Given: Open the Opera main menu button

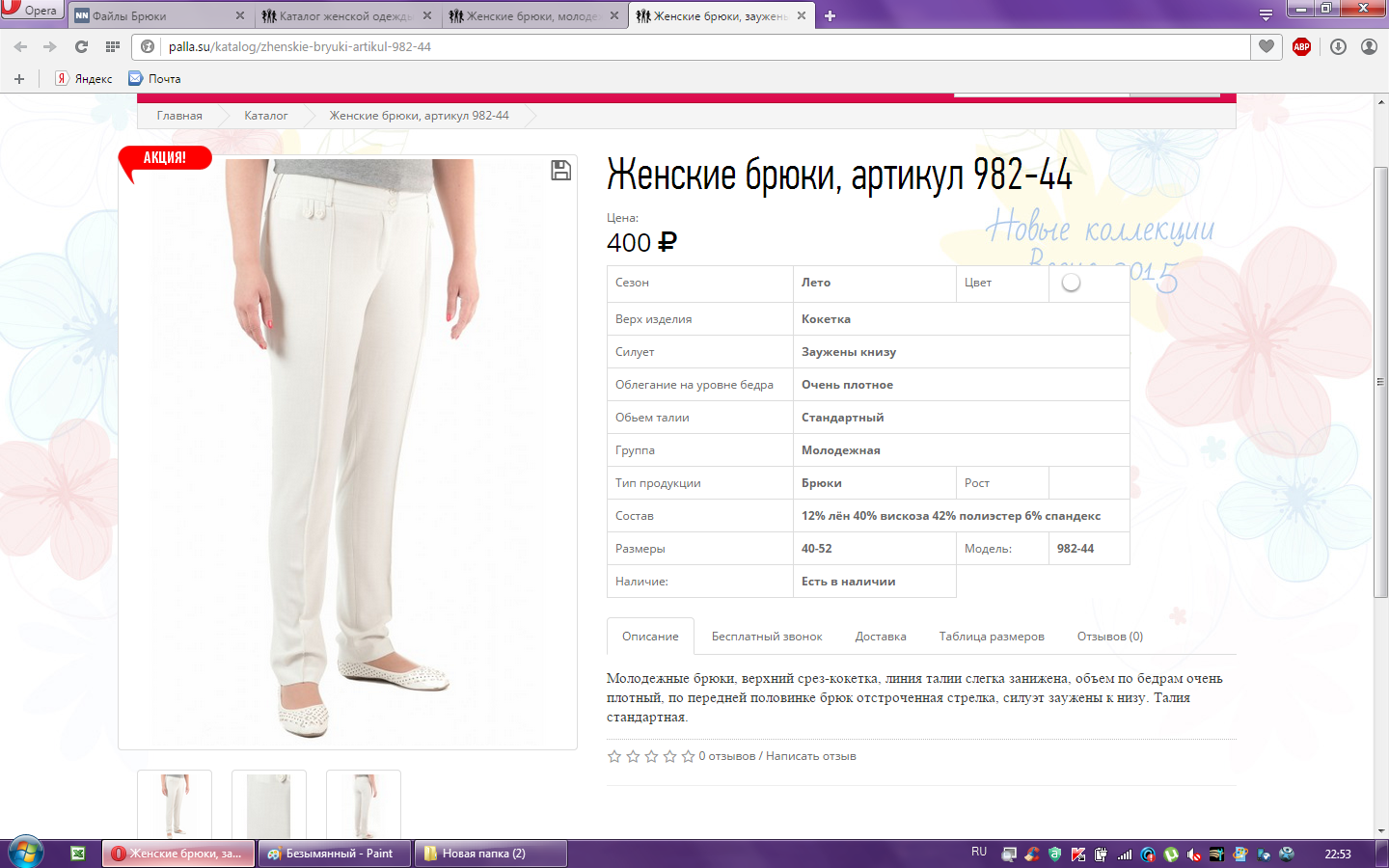Looking at the screenshot, I should [32, 11].
